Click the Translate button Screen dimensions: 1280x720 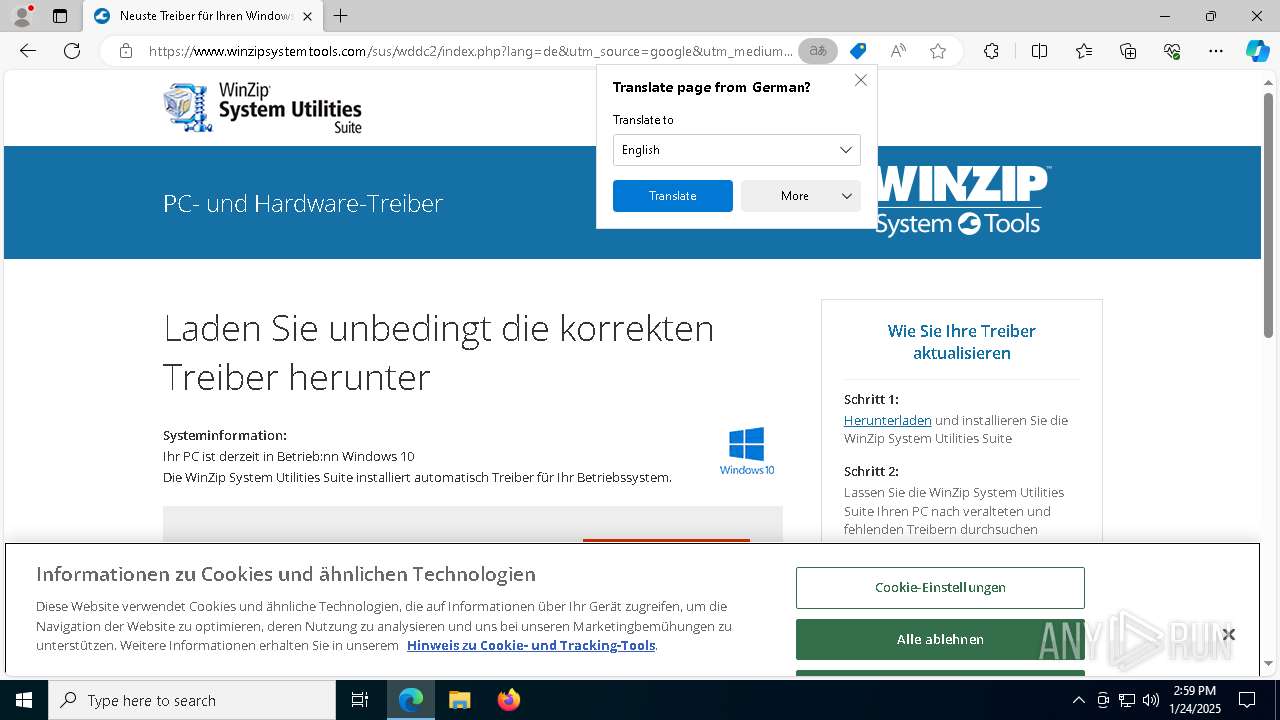(x=673, y=196)
